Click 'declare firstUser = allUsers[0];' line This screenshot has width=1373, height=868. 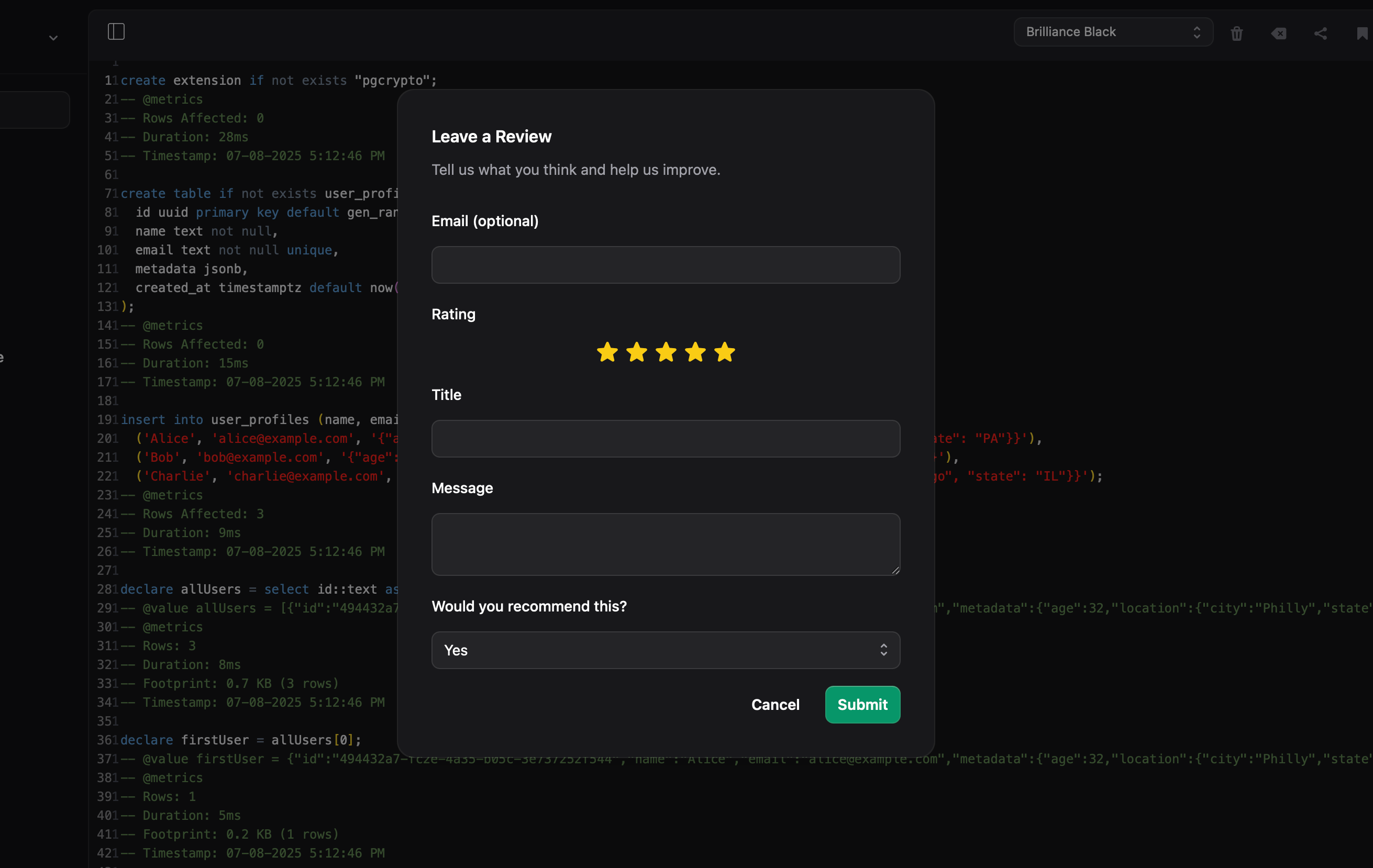[x=241, y=740]
